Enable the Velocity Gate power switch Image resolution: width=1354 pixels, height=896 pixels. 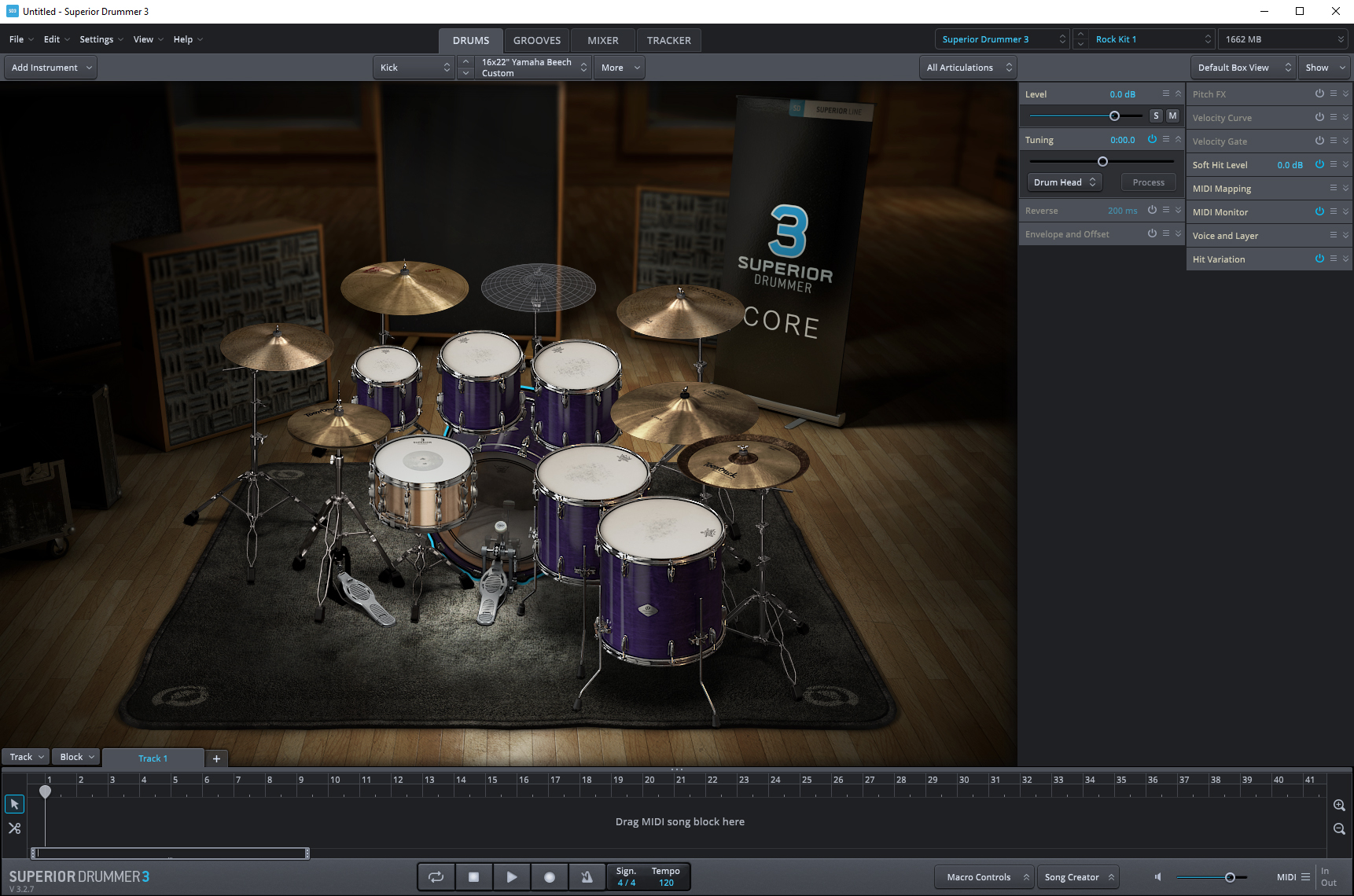[x=1319, y=141]
